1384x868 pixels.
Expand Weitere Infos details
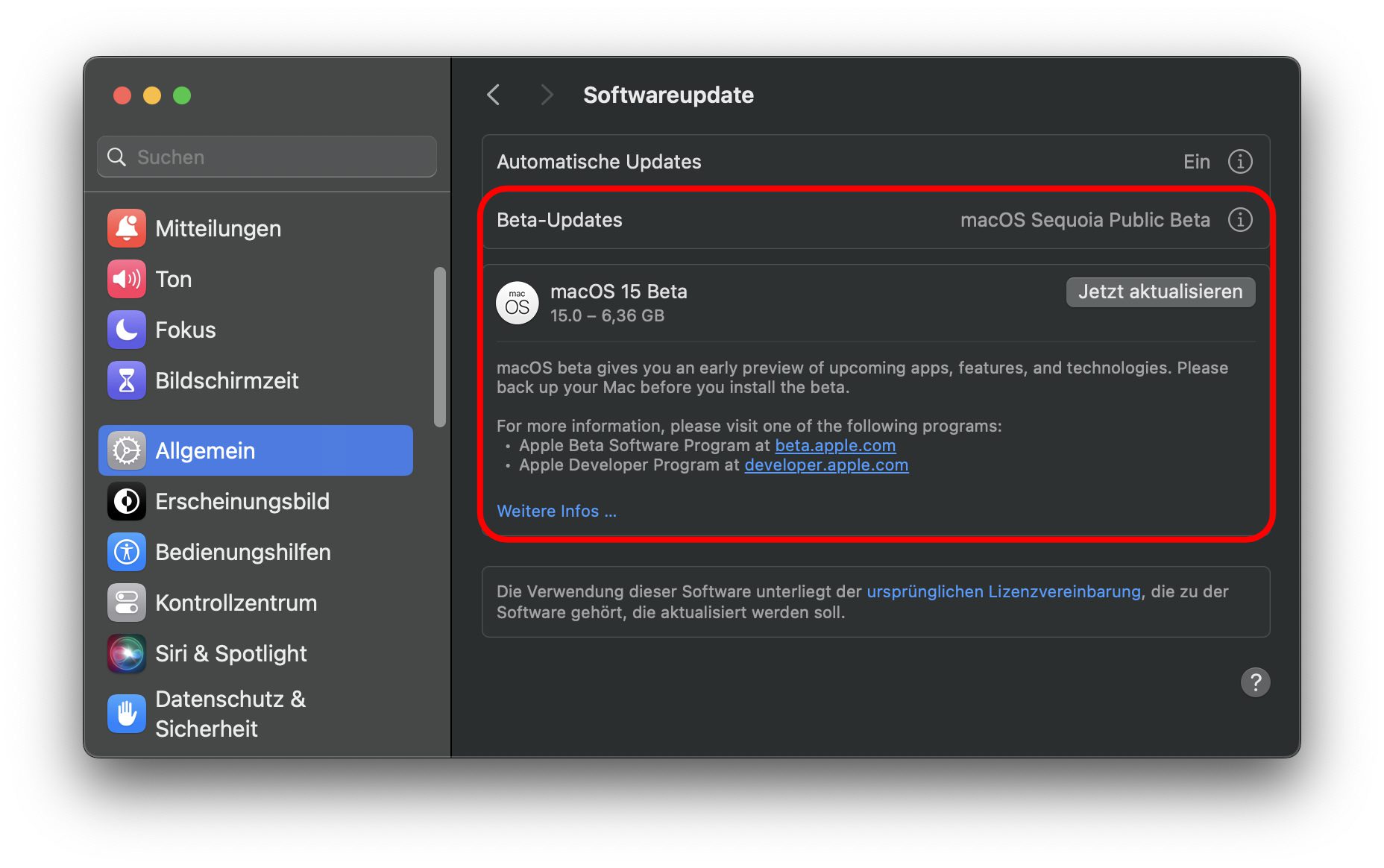(556, 511)
